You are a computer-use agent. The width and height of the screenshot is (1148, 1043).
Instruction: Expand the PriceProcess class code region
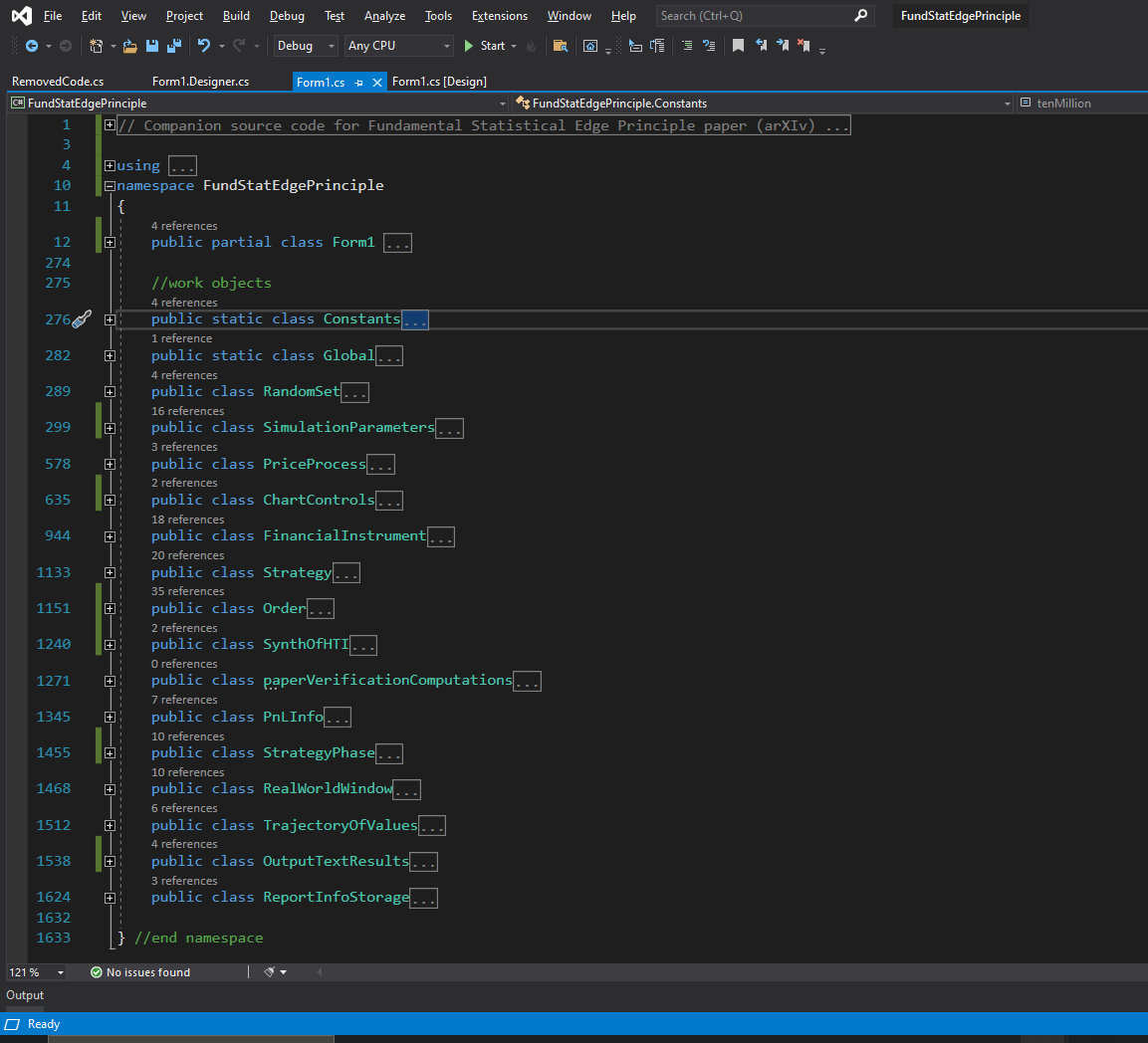pyautogui.click(x=110, y=464)
